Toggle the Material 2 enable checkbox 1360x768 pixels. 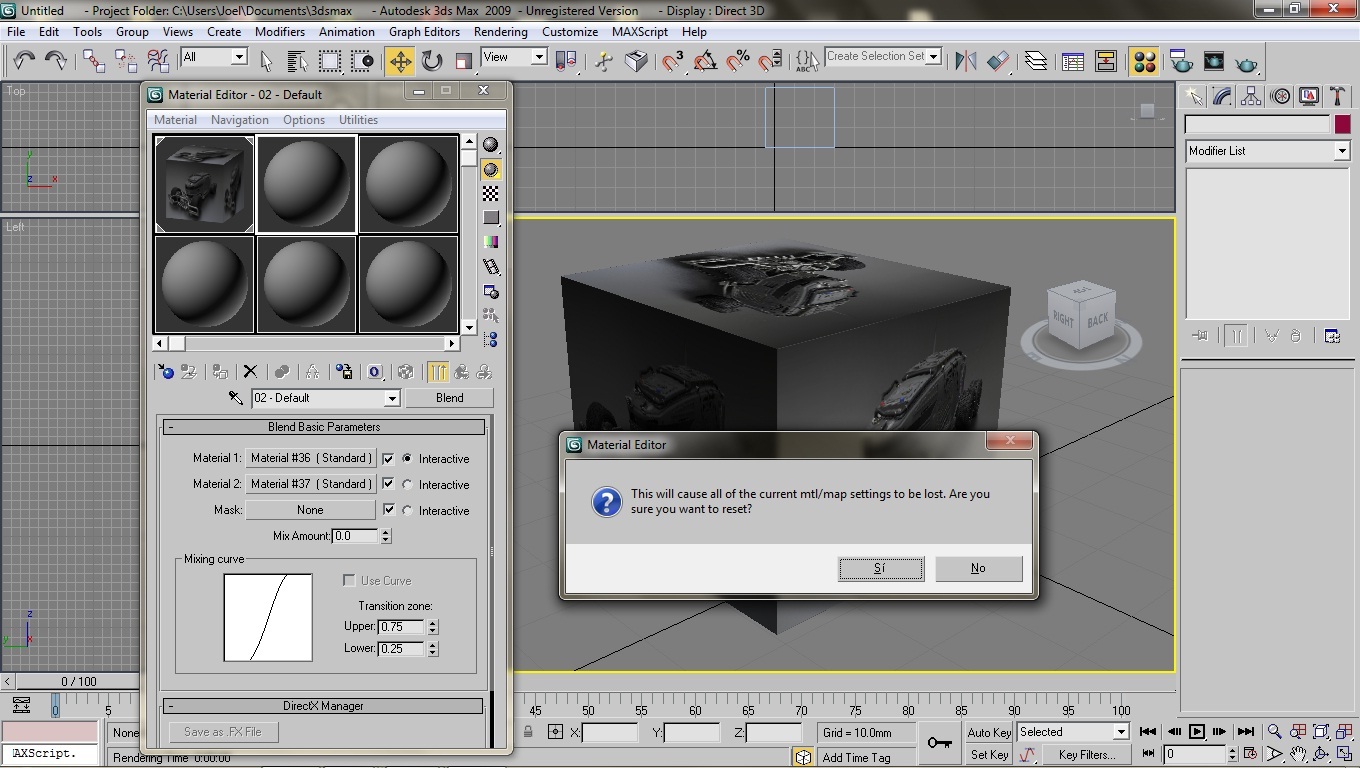(388, 484)
